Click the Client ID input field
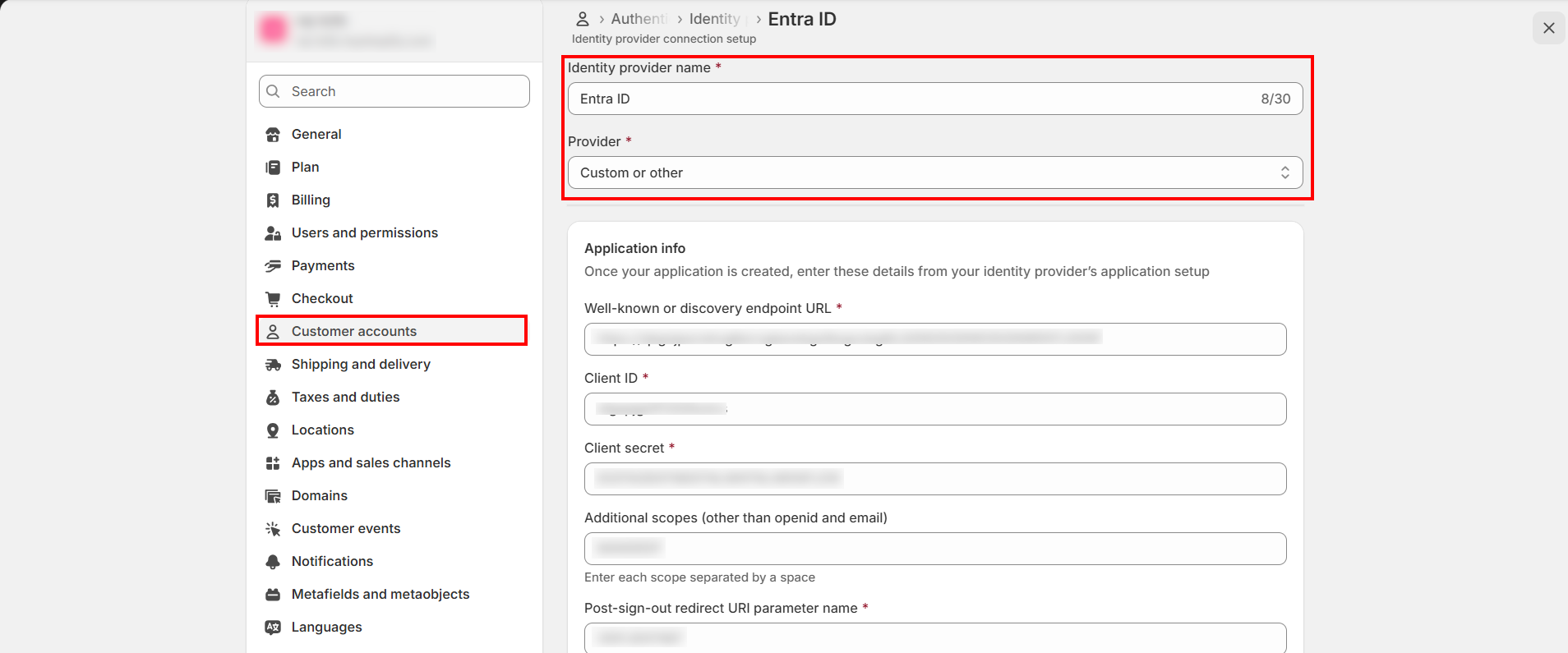 (935, 409)
